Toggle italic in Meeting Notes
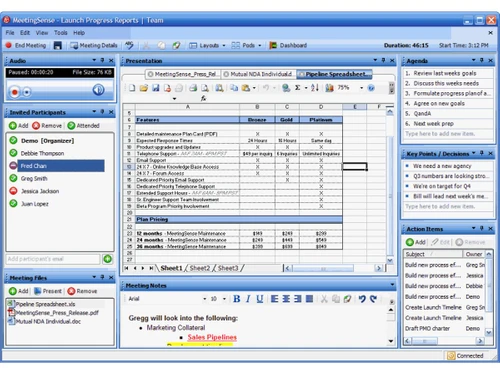Image resolution: width=500 pixels, height=375 pixels. [x=248, y=299]
